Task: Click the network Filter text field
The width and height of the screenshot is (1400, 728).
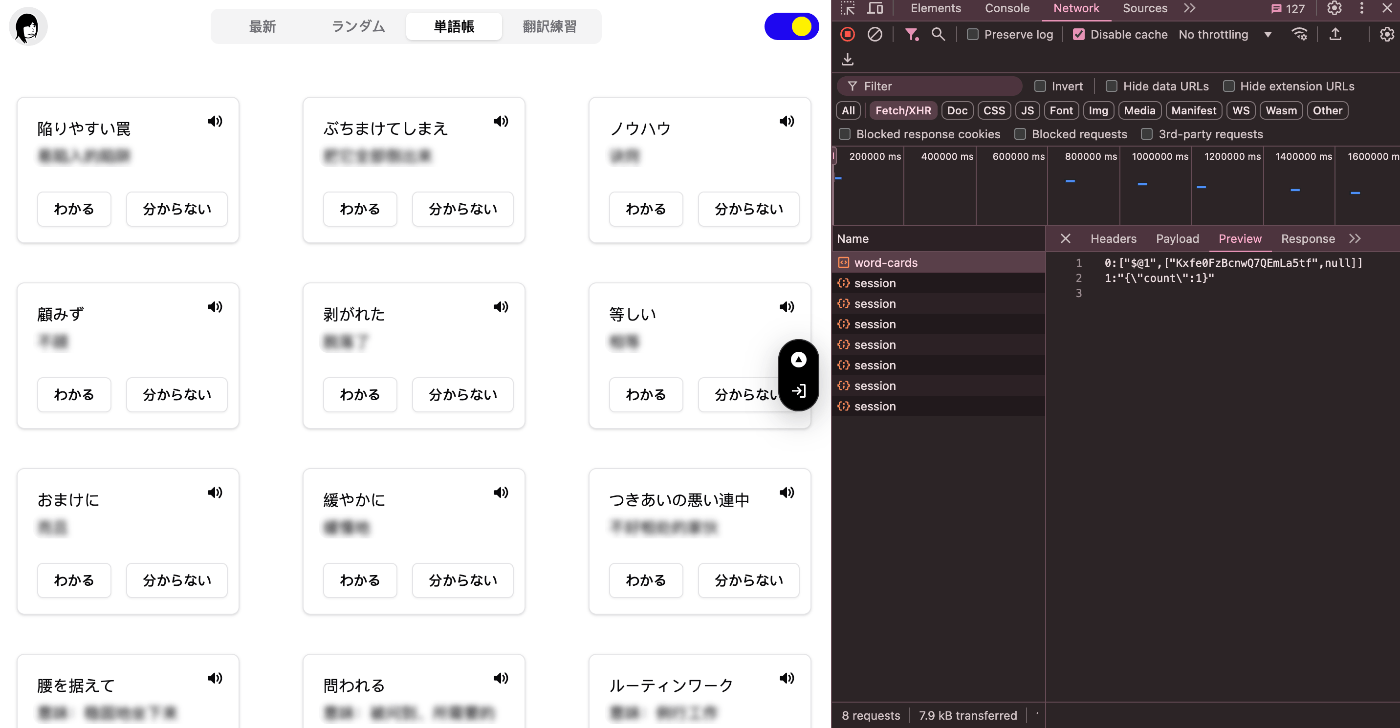Action: point(930,86)
